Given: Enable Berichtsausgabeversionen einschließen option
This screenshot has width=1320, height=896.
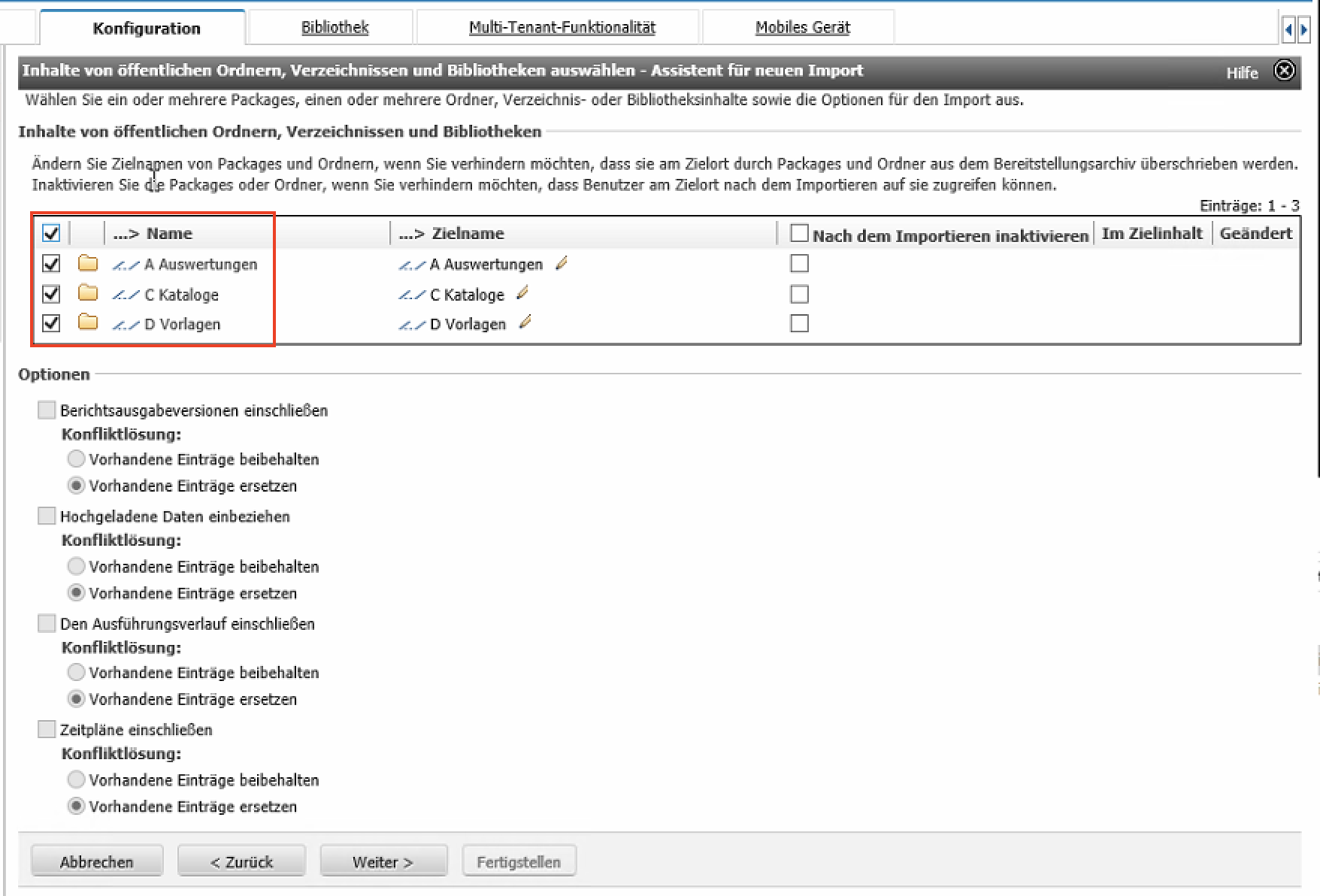Looking at the screenshot, I should coord(47,410).
